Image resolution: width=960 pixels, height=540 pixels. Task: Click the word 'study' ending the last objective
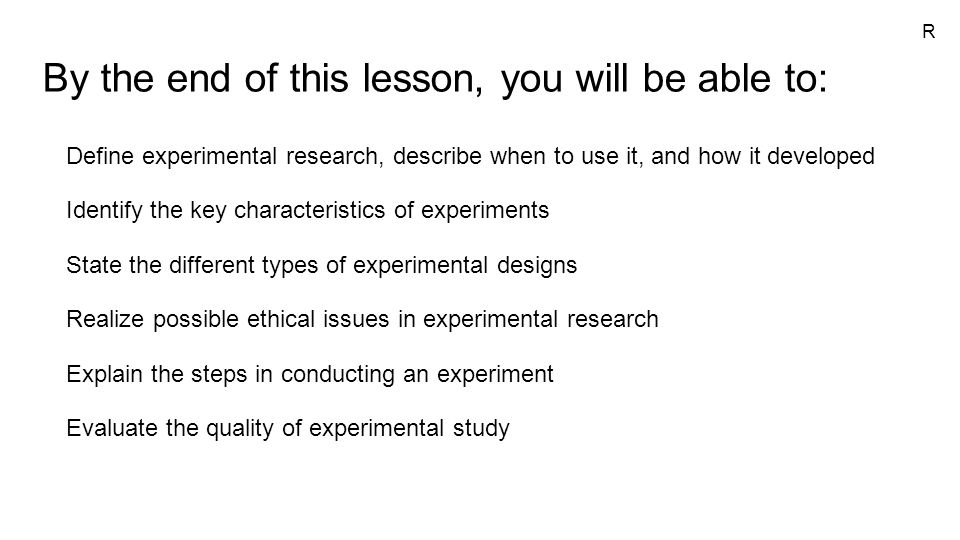481,429
